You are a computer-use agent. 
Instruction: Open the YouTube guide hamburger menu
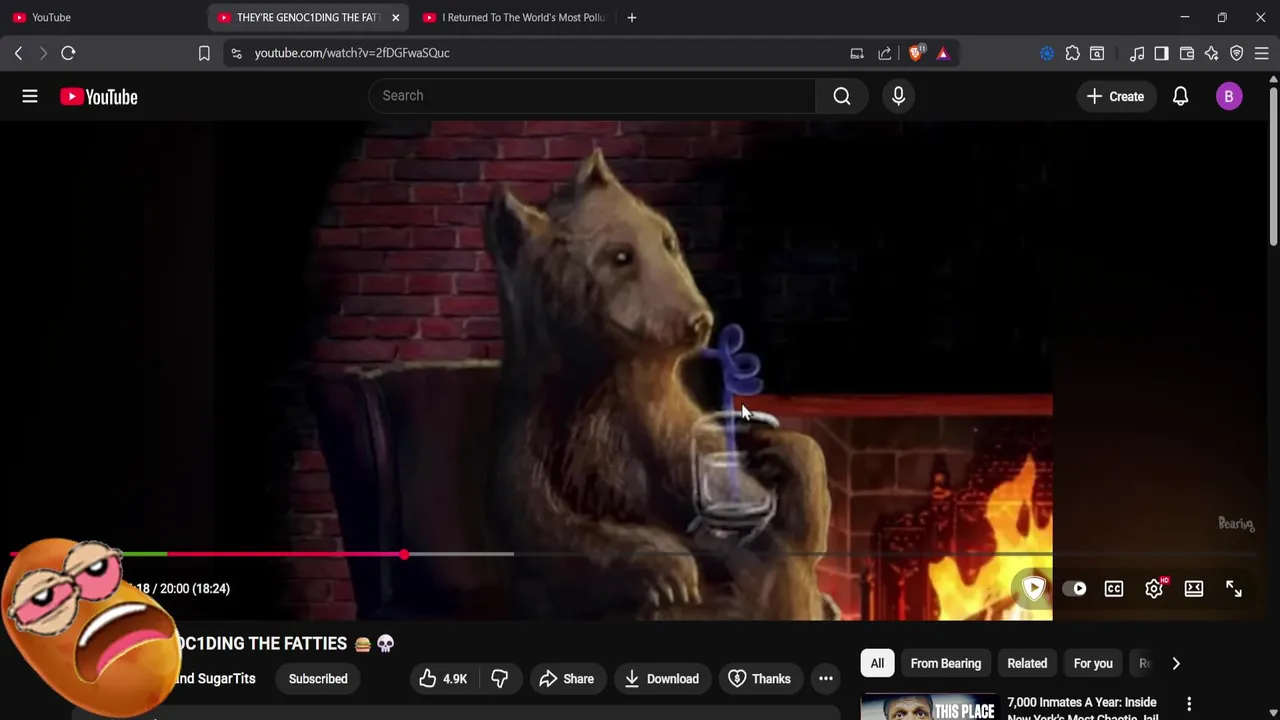30,96
